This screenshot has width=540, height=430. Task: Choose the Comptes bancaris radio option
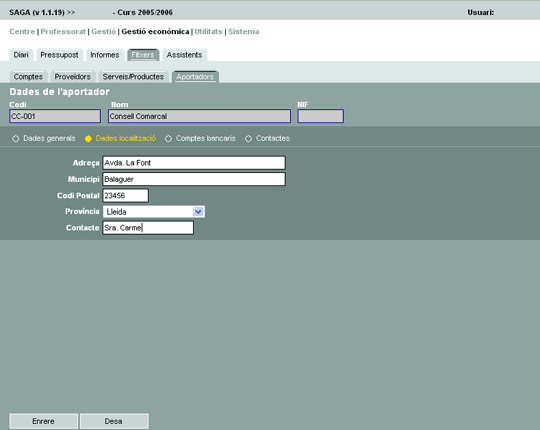click(168, 139)
